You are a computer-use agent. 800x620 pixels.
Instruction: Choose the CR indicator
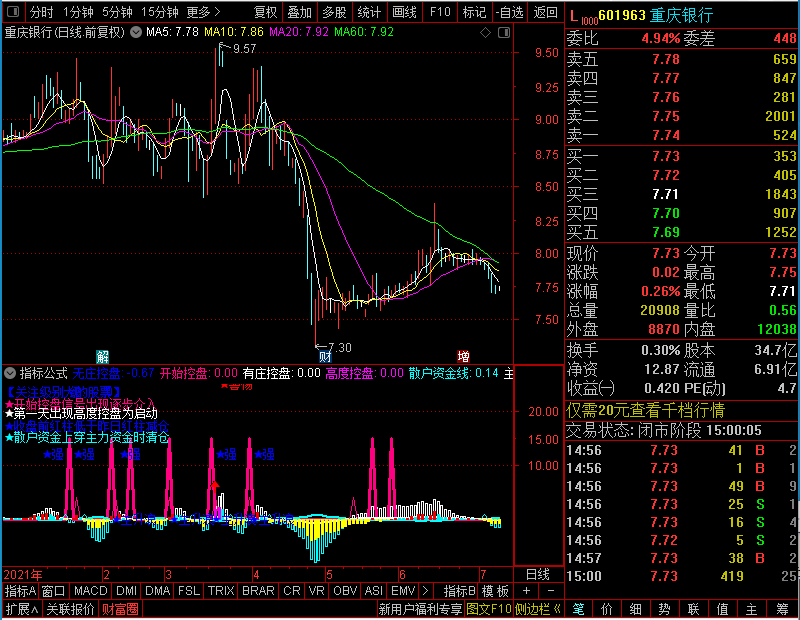tap(291, 591)
